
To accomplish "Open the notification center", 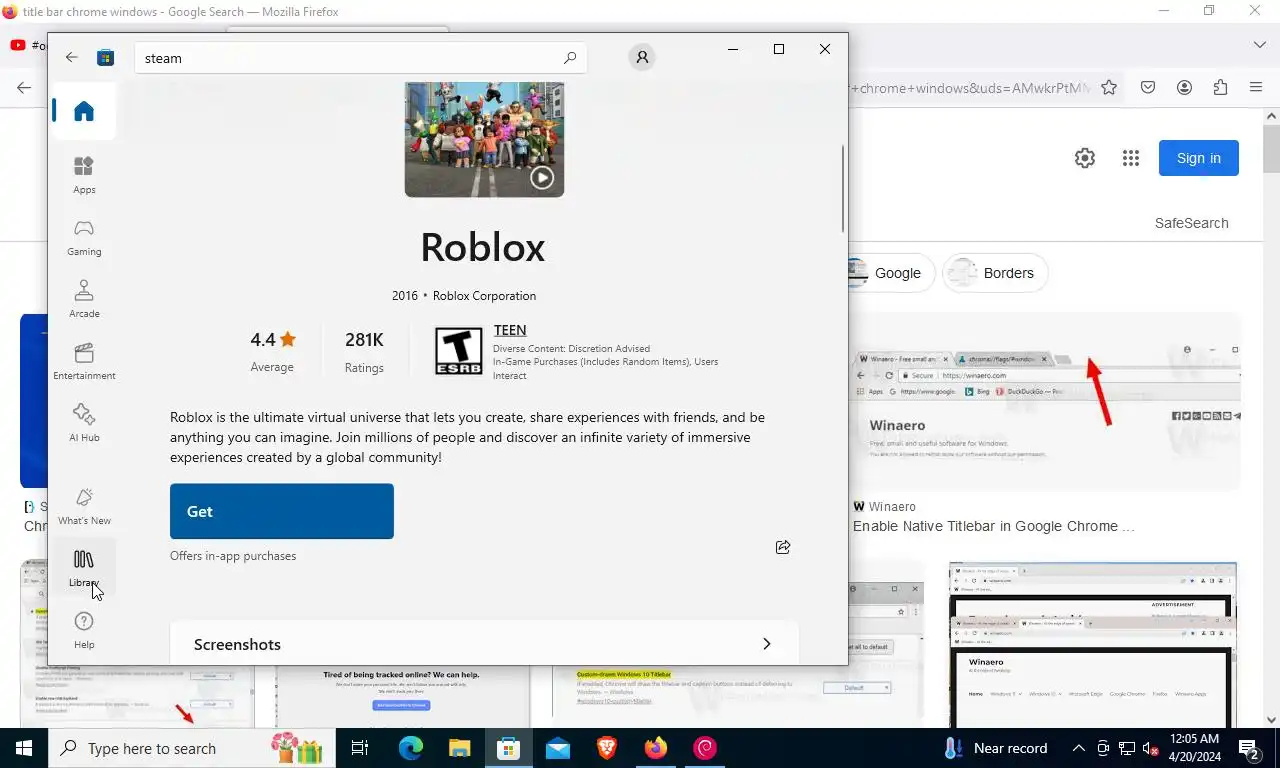I will click(x=1249, y=748).
